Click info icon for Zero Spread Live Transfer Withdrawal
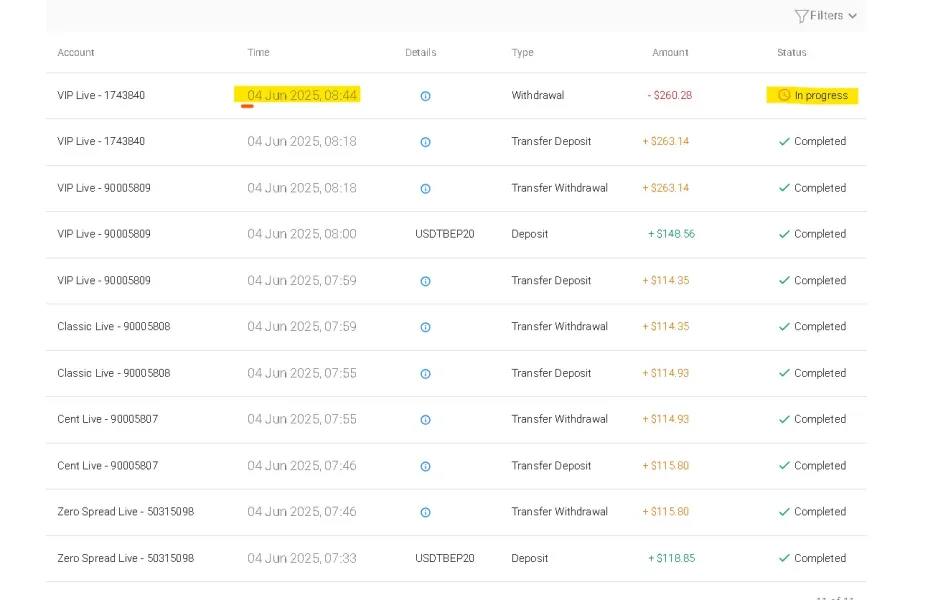 click(425, 512)
